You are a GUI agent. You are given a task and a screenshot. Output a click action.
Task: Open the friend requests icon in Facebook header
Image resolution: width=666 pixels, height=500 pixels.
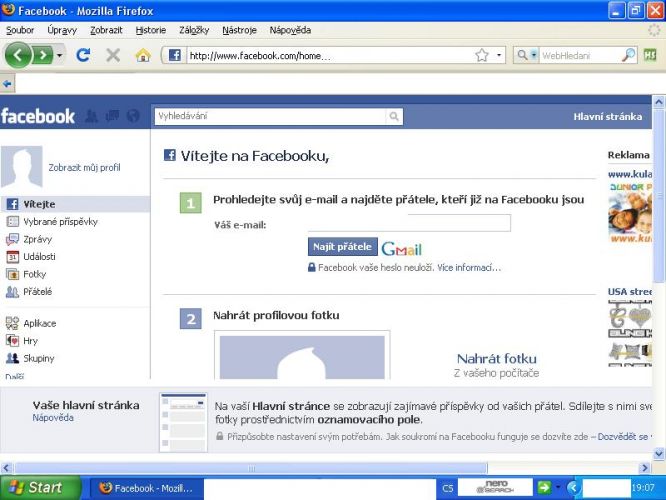91,116
